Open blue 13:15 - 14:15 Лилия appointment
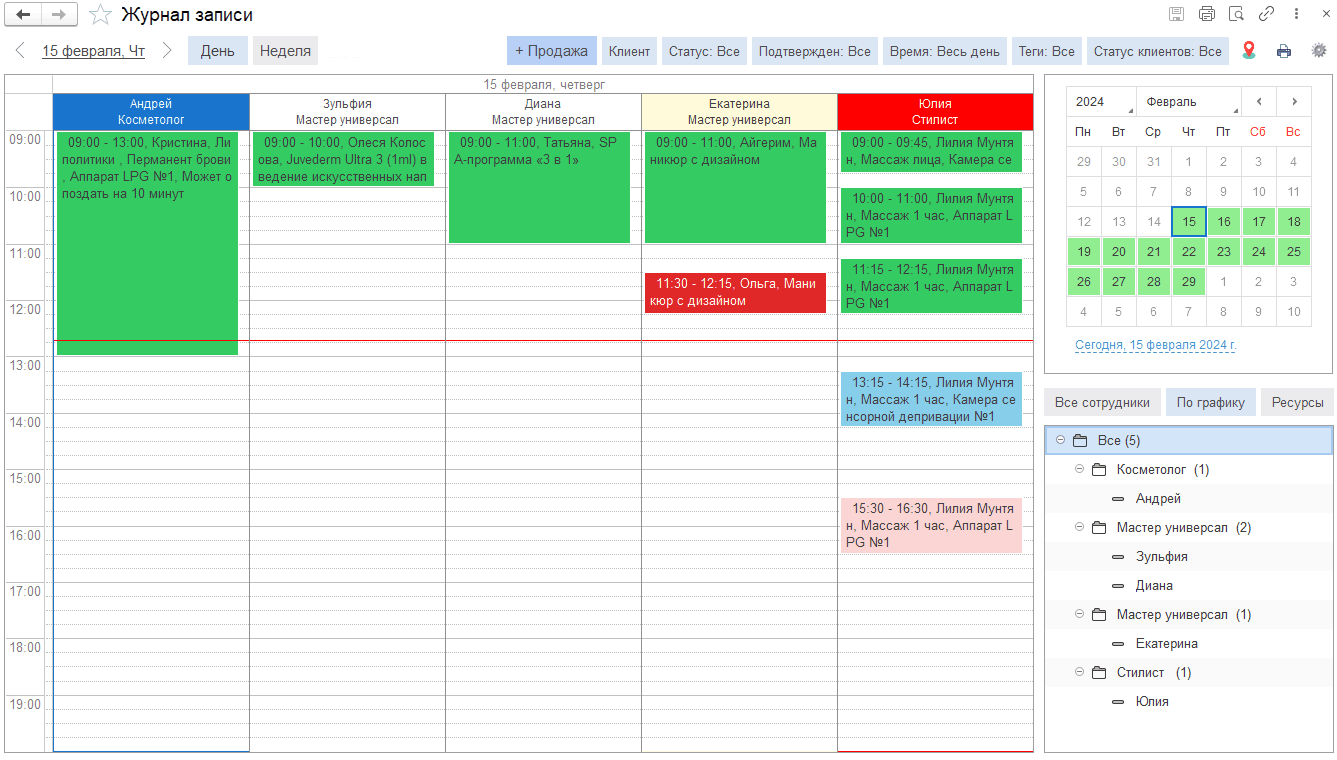The image size is (1337, 760). pos(931,399)
